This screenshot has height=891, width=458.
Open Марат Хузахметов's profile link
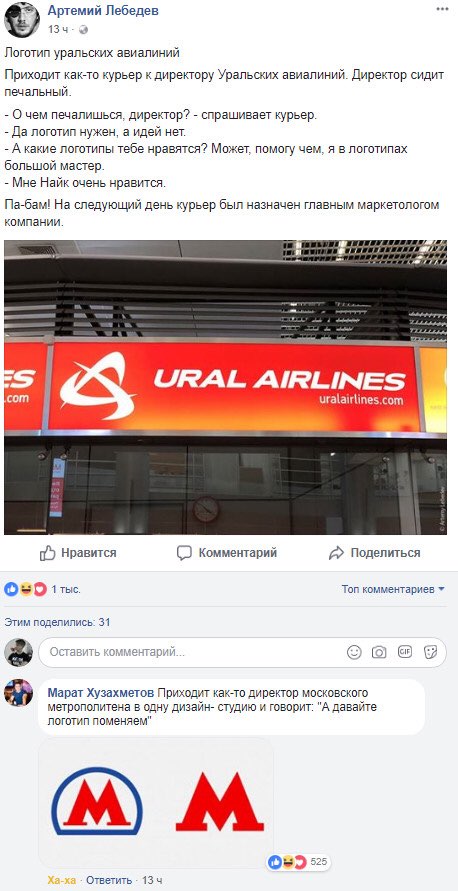coord(101,693)
